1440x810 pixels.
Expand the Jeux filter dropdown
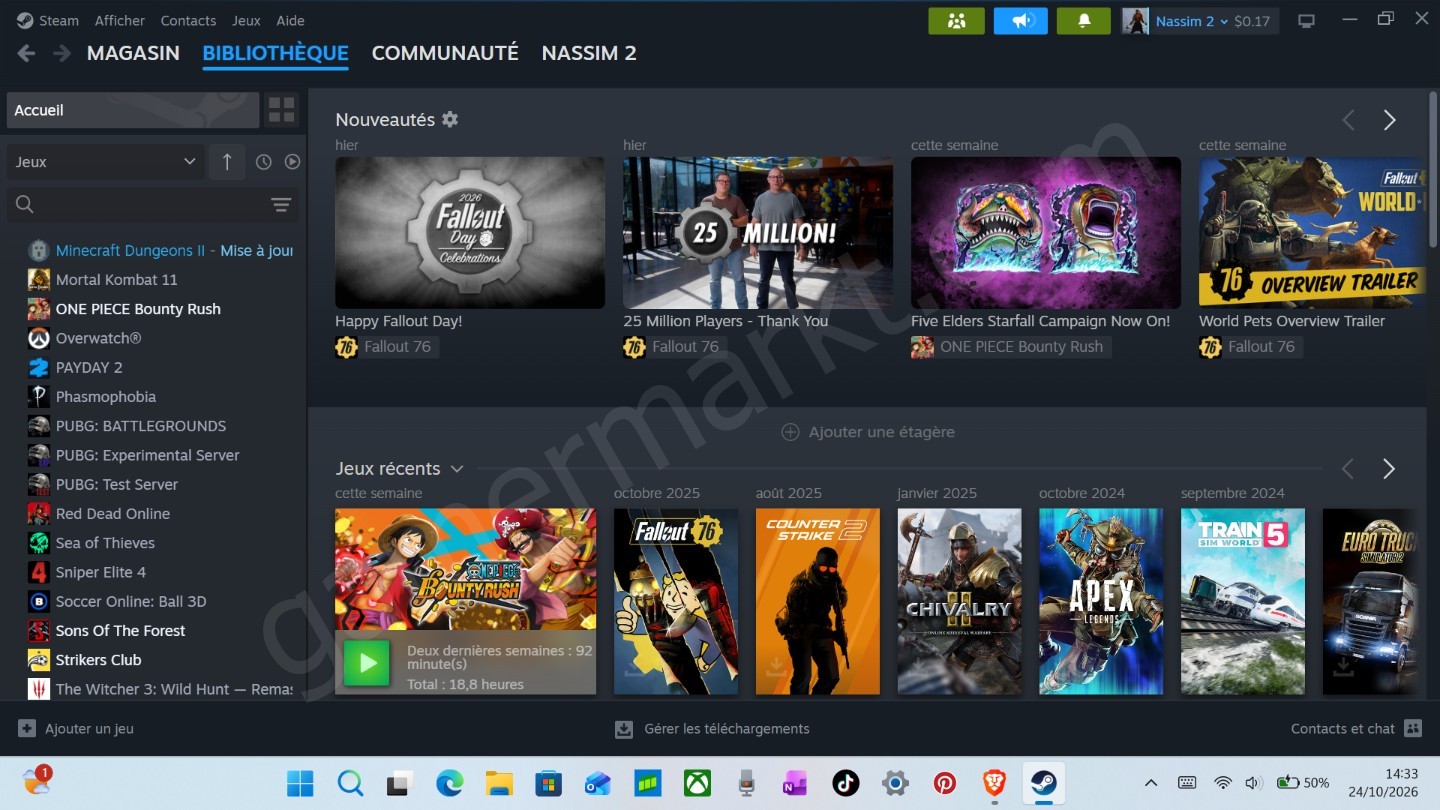[x=106, y=162]
